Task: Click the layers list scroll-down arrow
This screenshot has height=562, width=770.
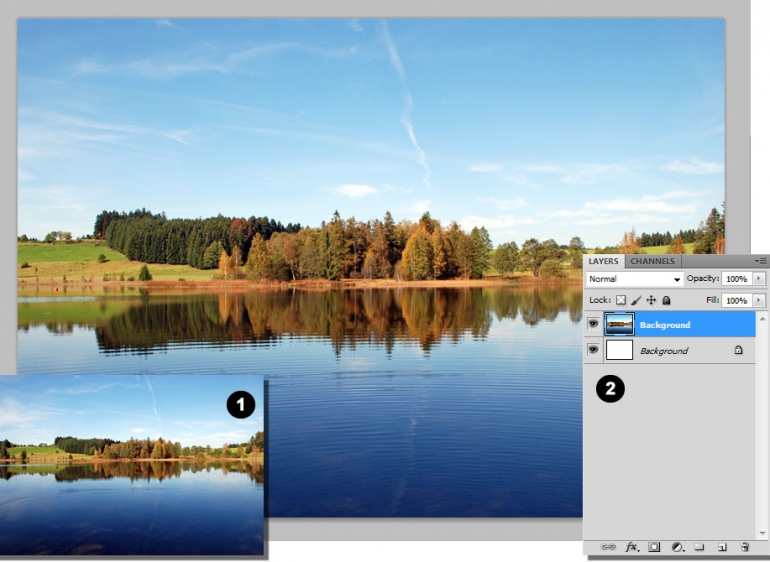Action: tap(762, 534)
